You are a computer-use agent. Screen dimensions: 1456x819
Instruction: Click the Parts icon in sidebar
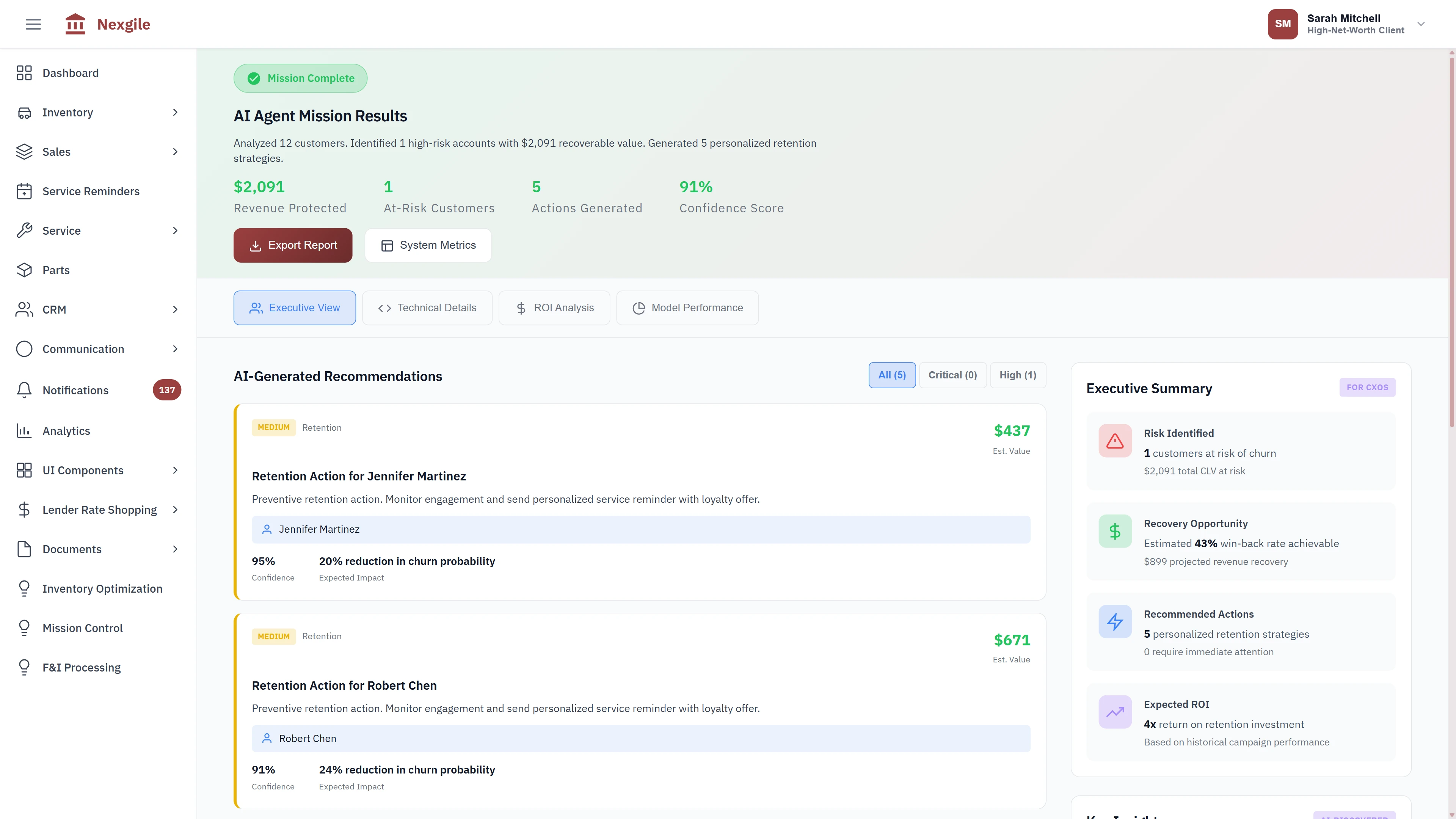[24, 270]
